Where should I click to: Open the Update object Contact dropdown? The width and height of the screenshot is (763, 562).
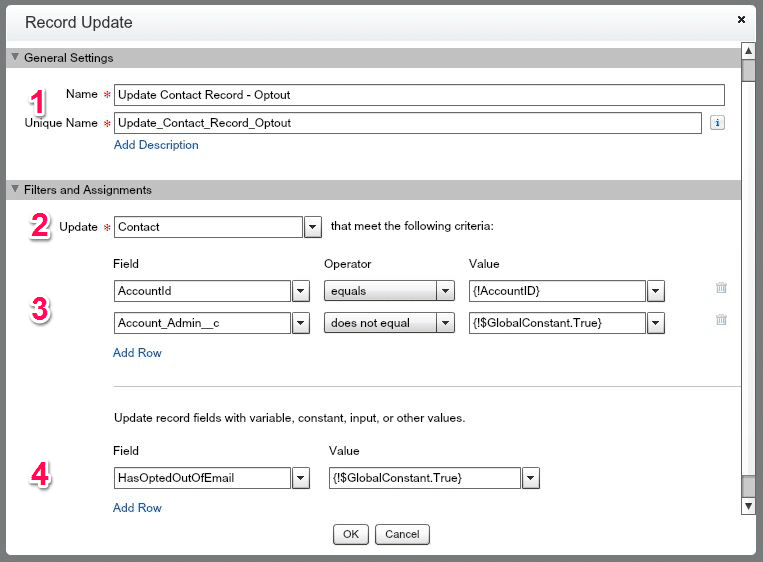(x=312, y=227)
